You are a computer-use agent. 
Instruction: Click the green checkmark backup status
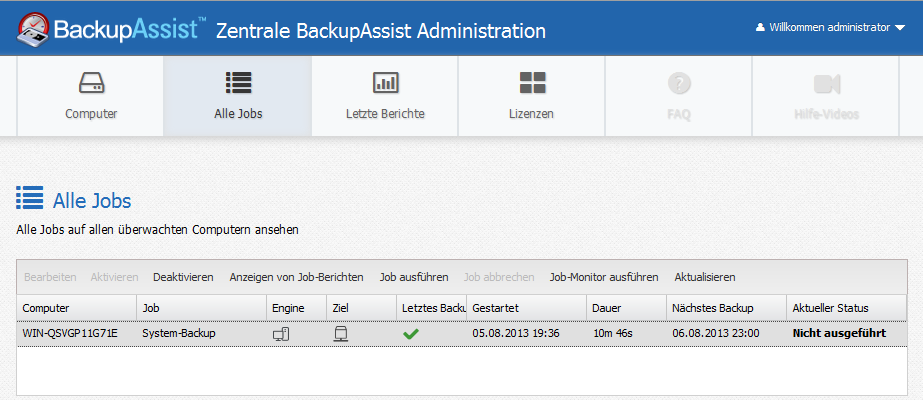pos(410,333)
